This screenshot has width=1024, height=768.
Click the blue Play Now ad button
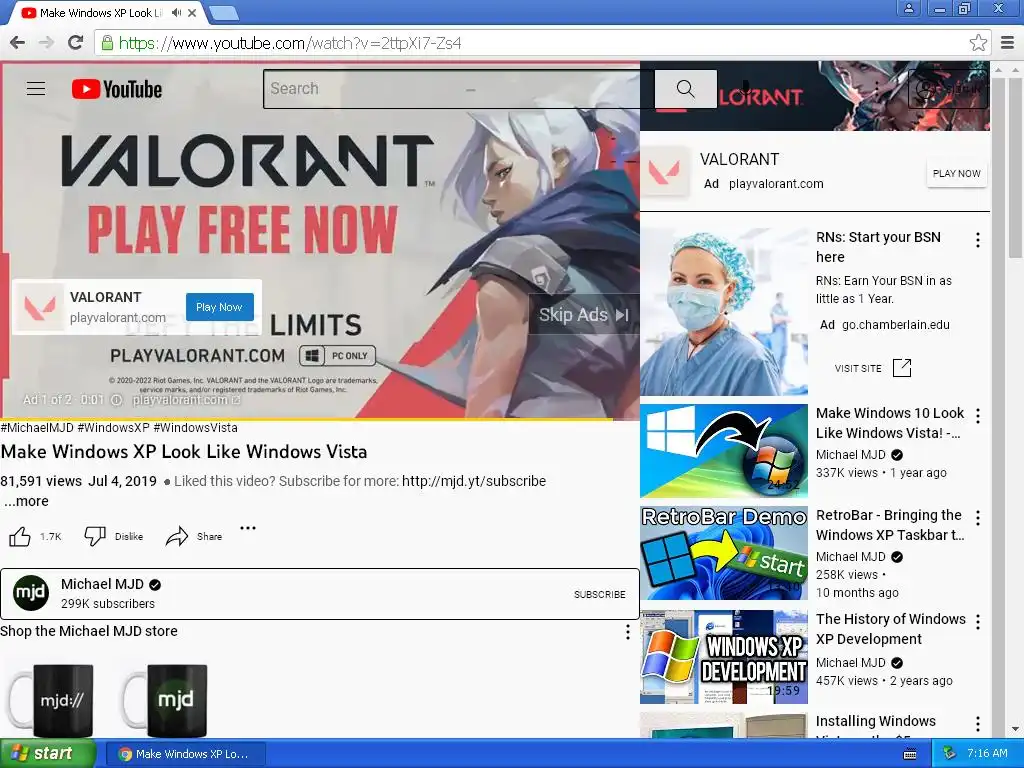point(219,307)
